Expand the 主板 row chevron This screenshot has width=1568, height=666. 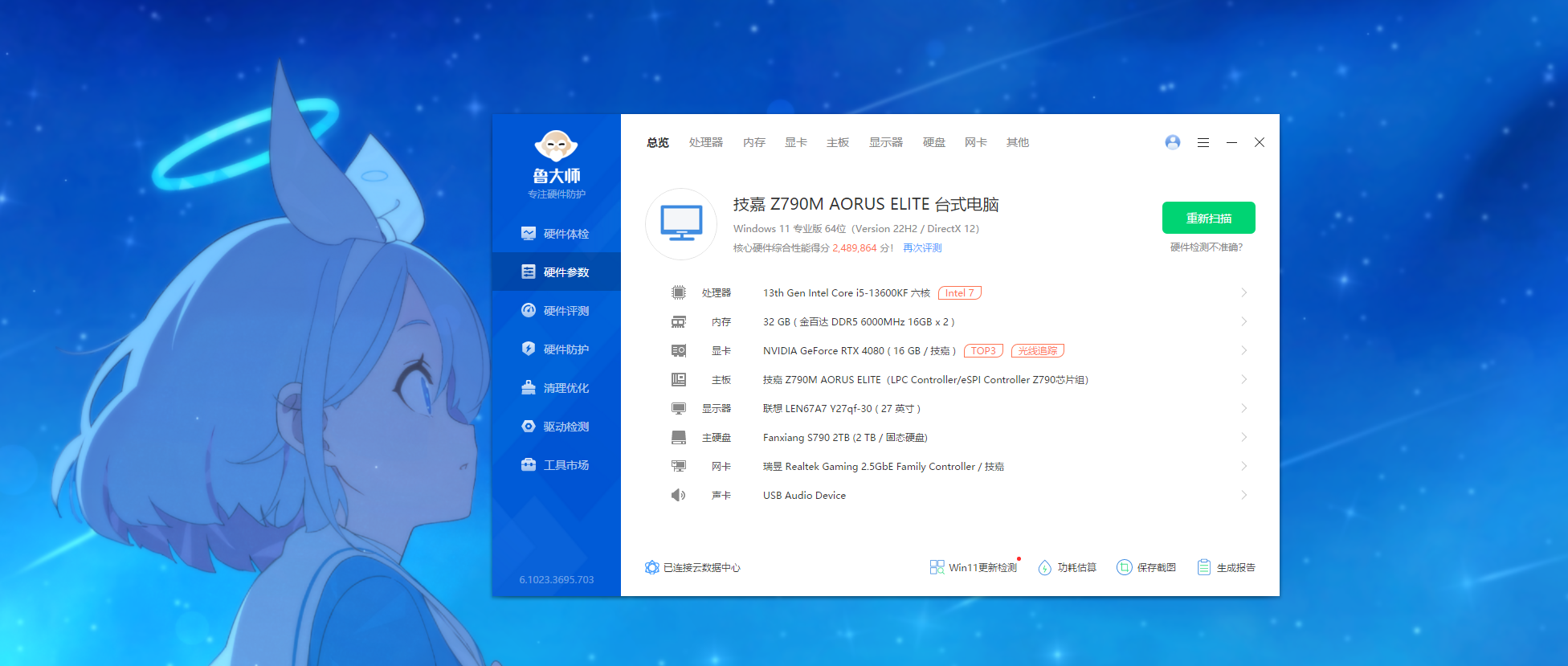click(1243, 379)
